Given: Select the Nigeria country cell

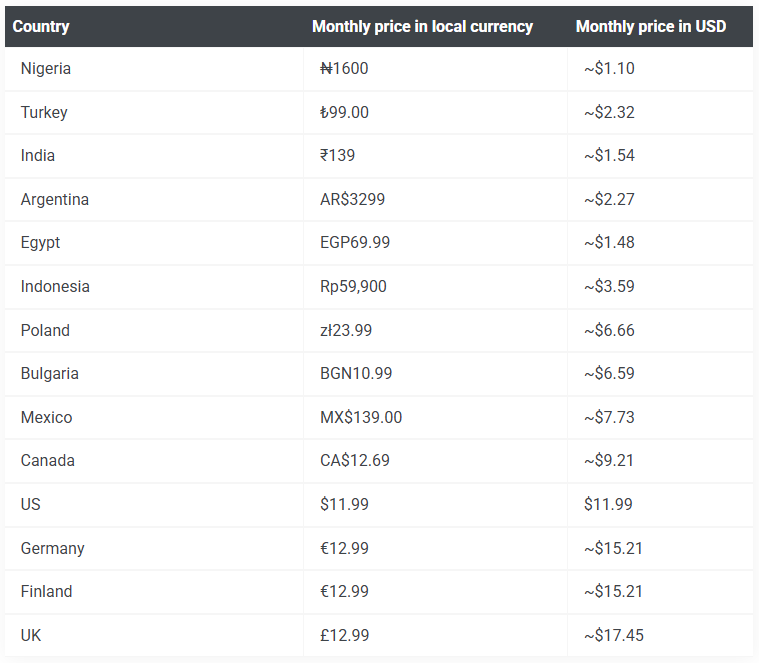Looking at the screenshot, I should pyautogui.click(x=46, y=69).
